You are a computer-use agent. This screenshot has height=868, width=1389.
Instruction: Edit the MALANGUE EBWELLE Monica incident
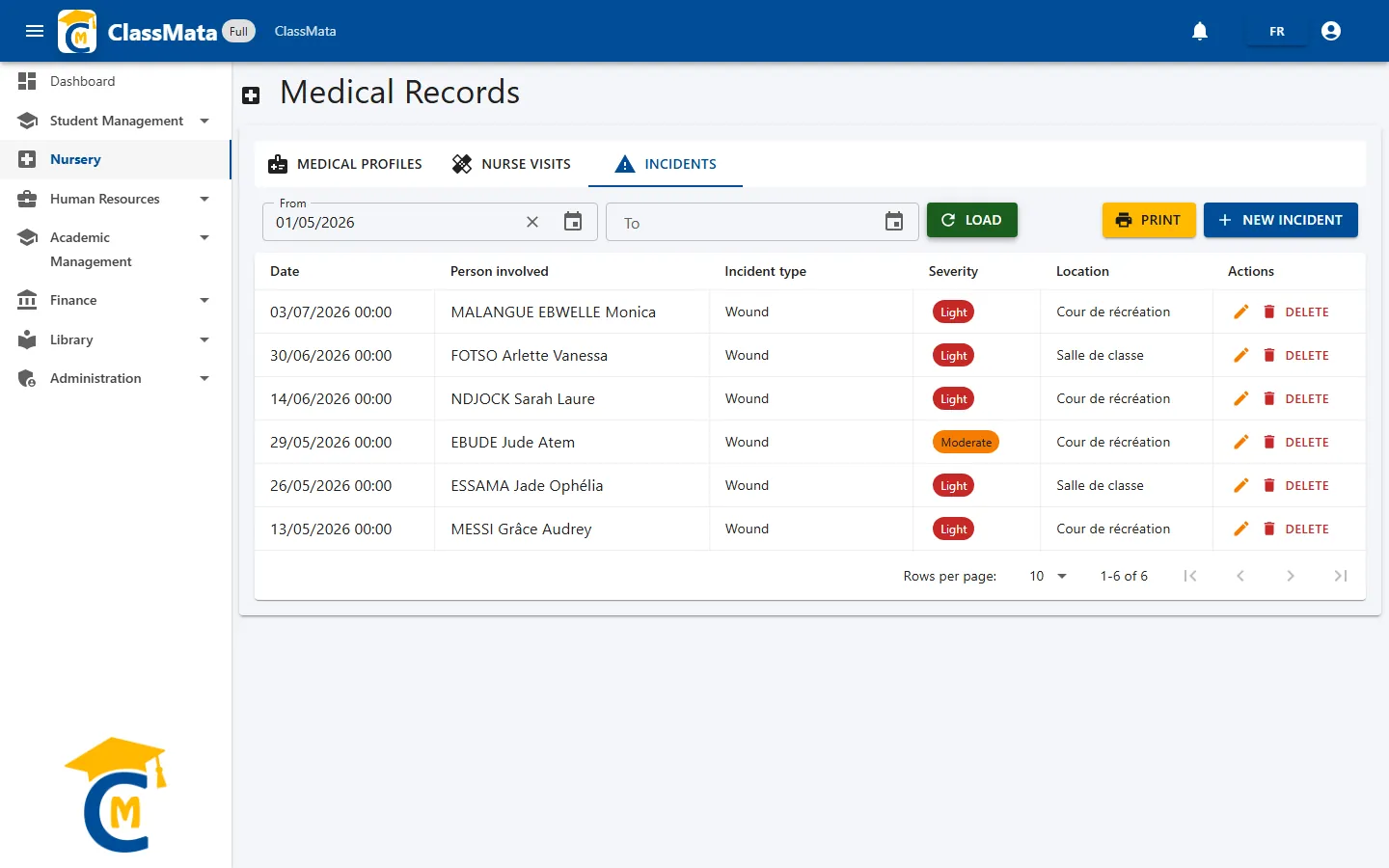point(1241,312)
